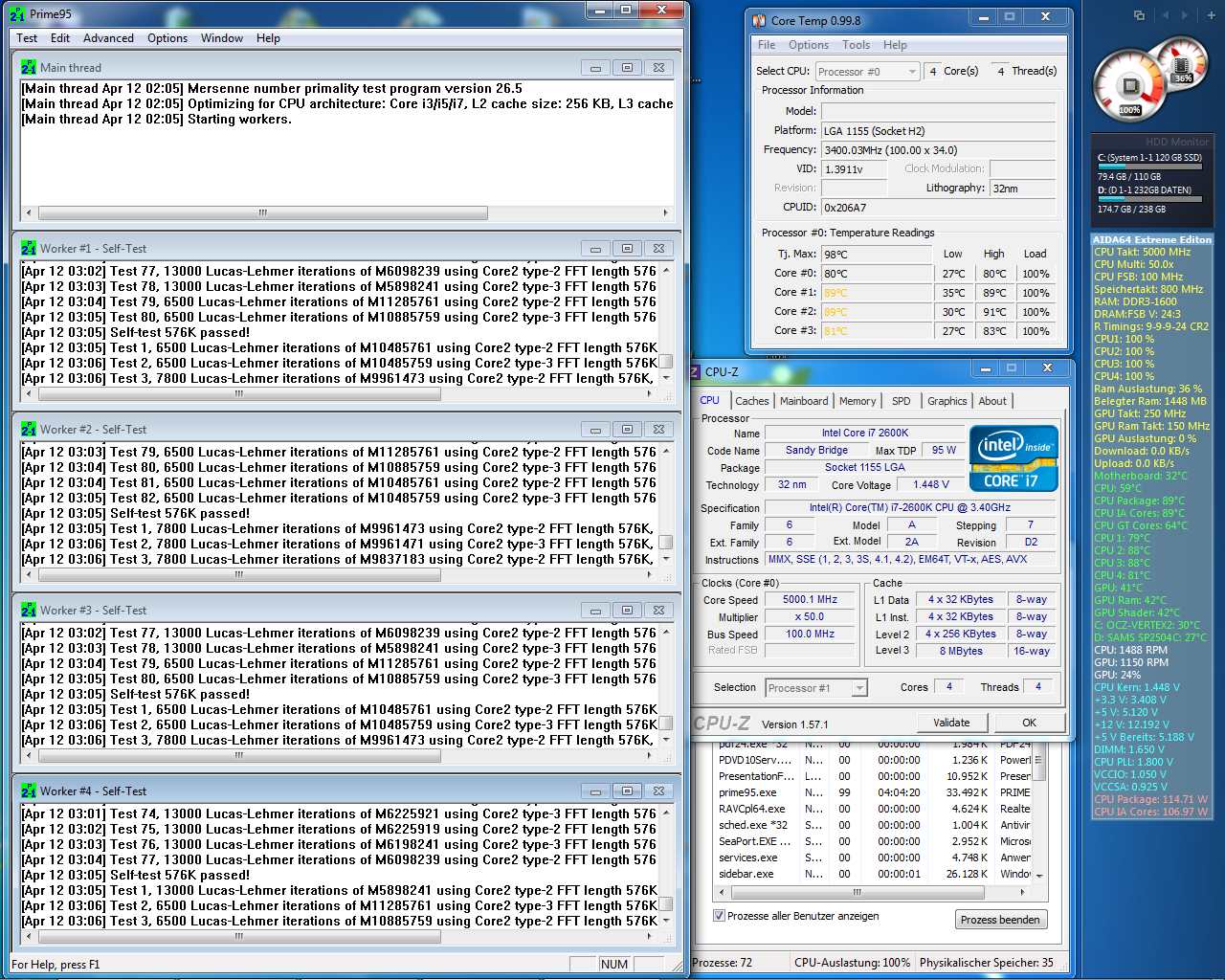Restore the Worker #1 window with middle button

pos(627,249)
